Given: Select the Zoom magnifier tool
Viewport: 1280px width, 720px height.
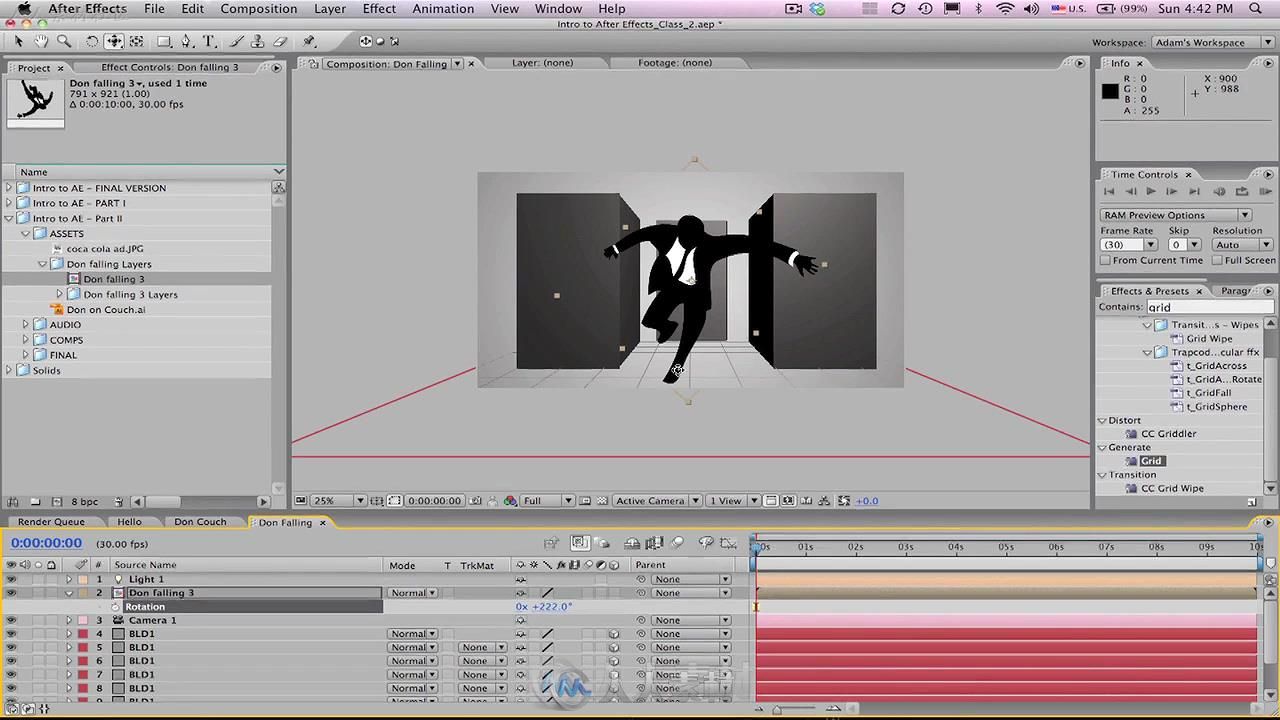Looking at the screenshot, I should (64, 41).
